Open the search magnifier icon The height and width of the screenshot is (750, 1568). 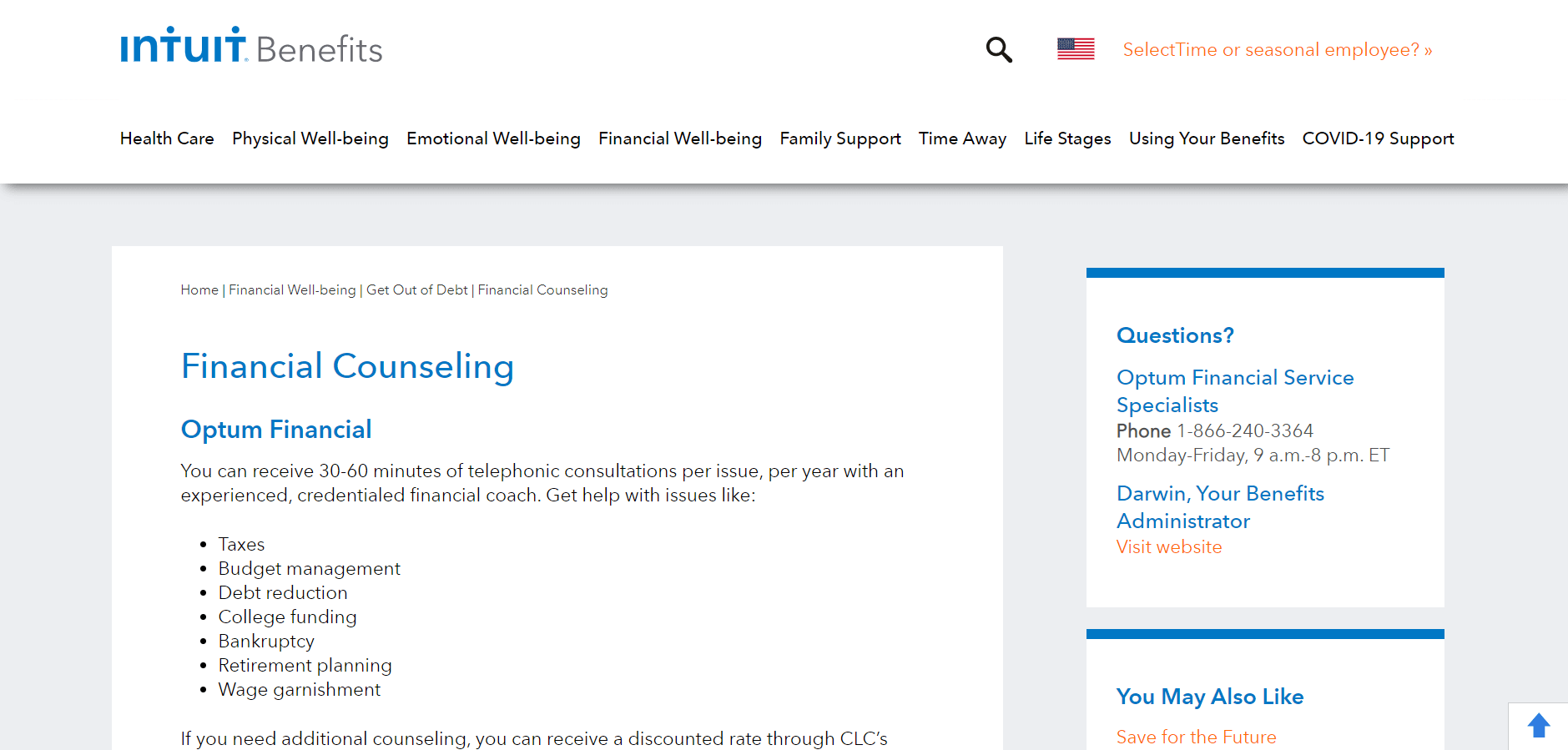coord(999,50)
